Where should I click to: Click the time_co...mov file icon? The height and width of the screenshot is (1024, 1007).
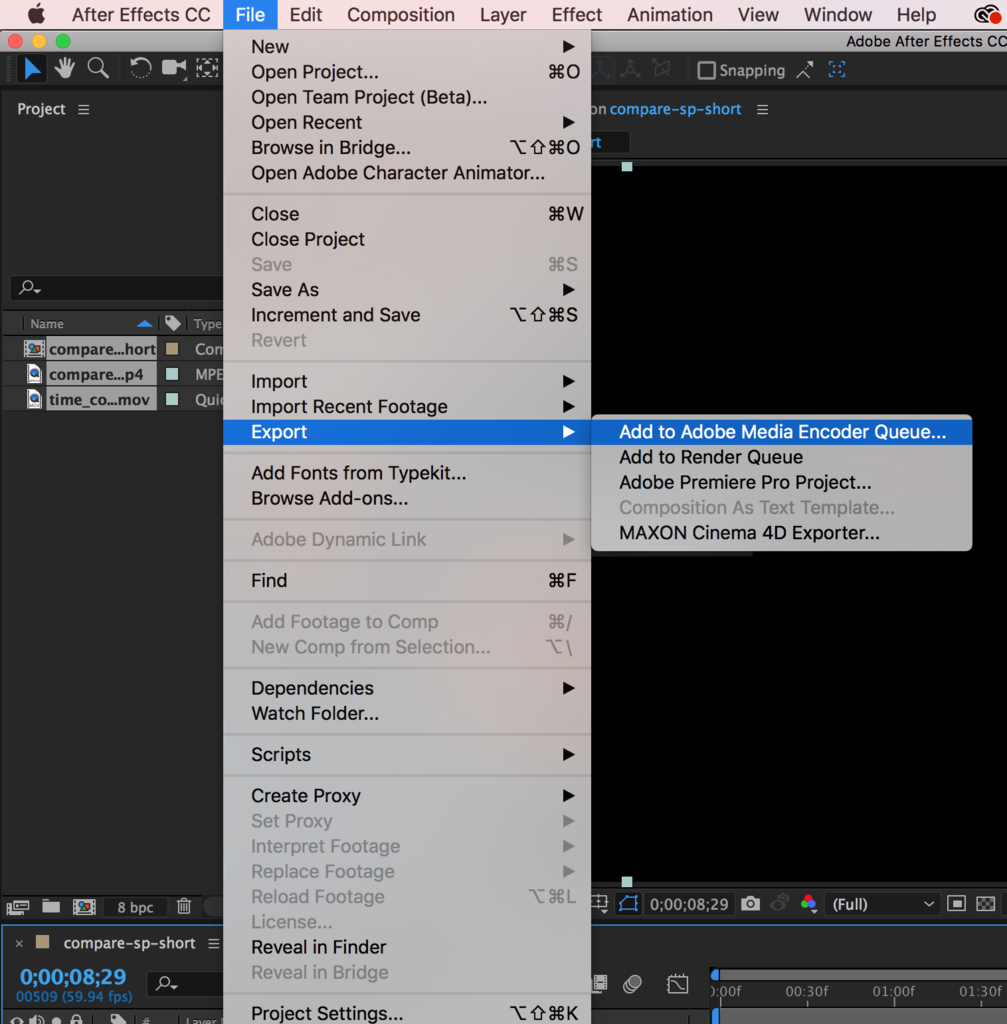[x=35, y=399]
